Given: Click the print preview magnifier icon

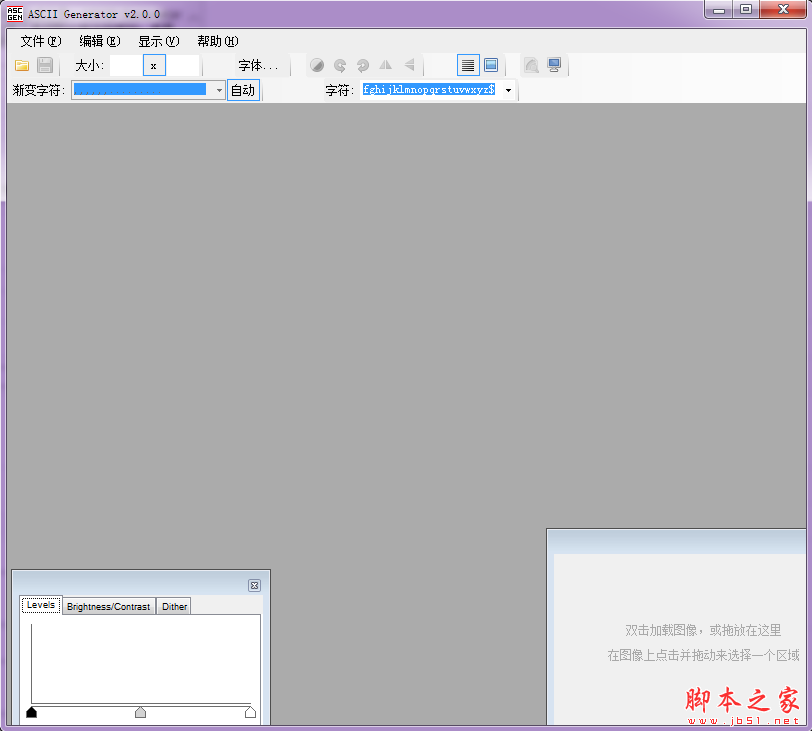Looking at the screenshot, I should pyautogui.click(x=531, y=65).
